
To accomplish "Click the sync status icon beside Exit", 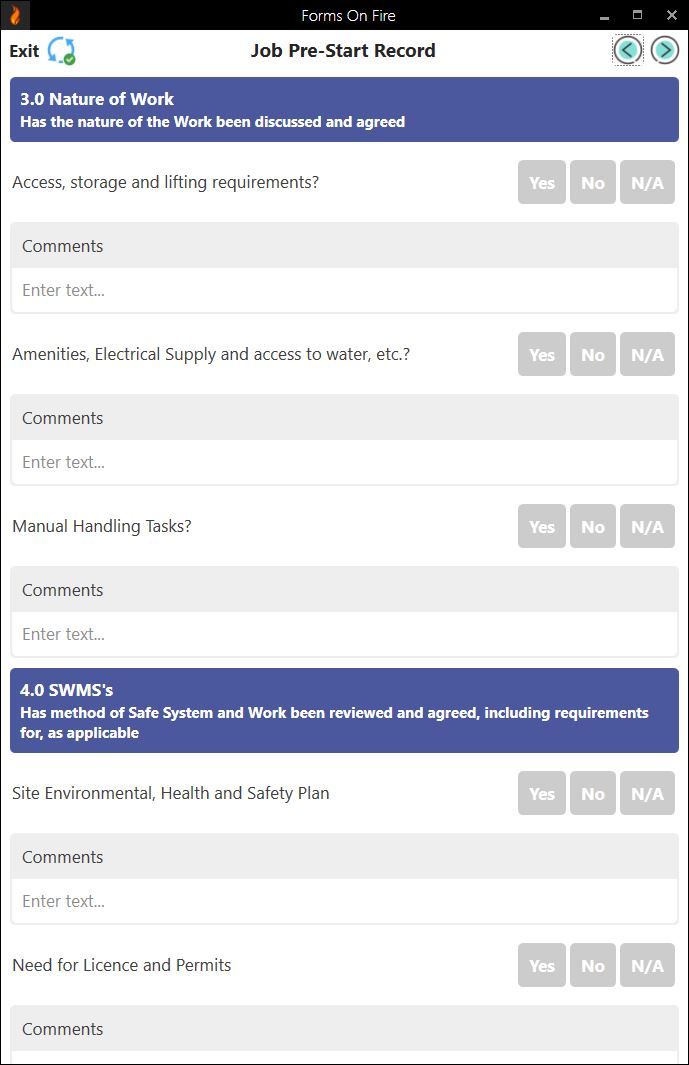I will pos(60,49).
